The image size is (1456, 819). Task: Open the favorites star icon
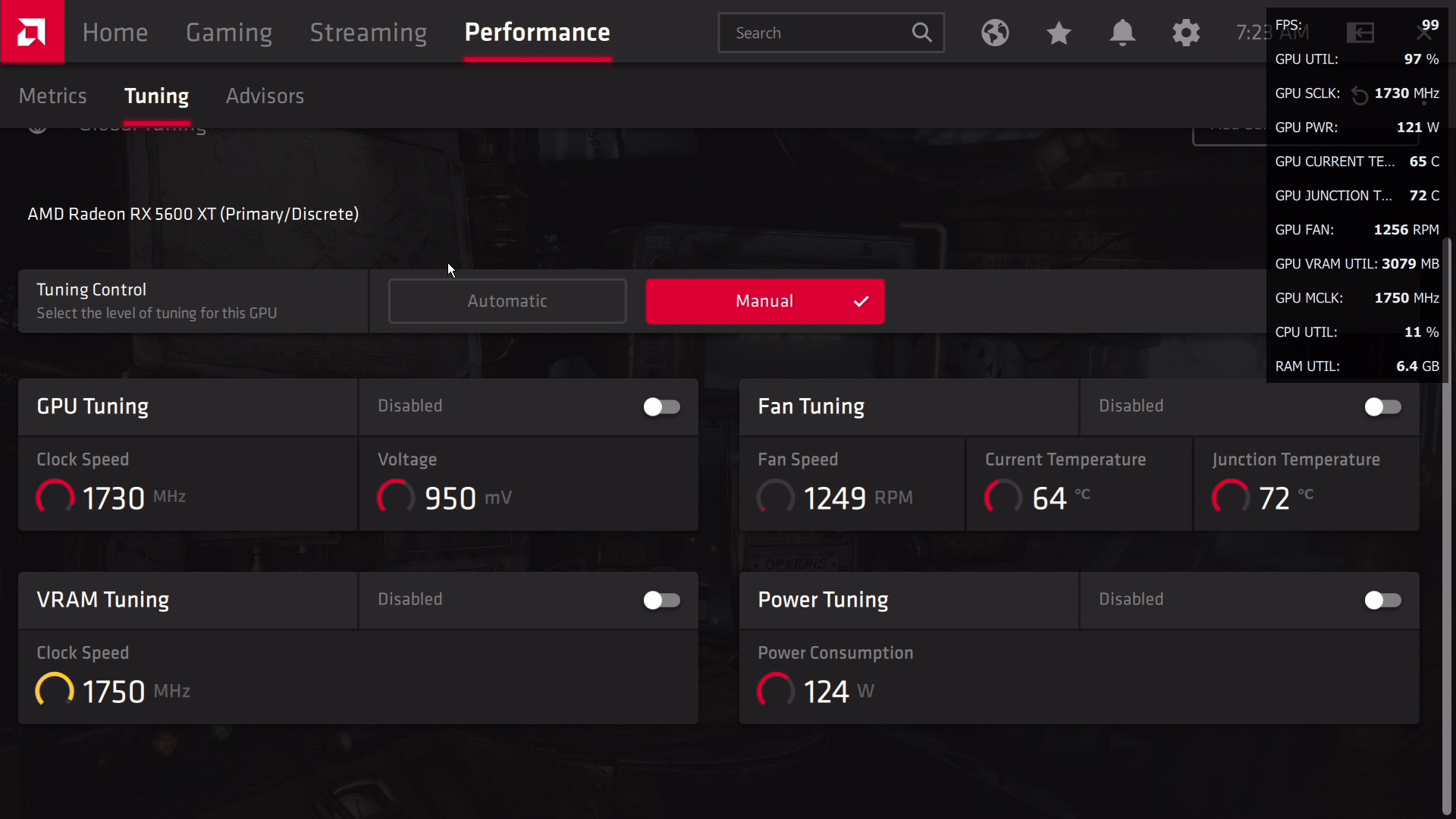(x=1059, y=33)
